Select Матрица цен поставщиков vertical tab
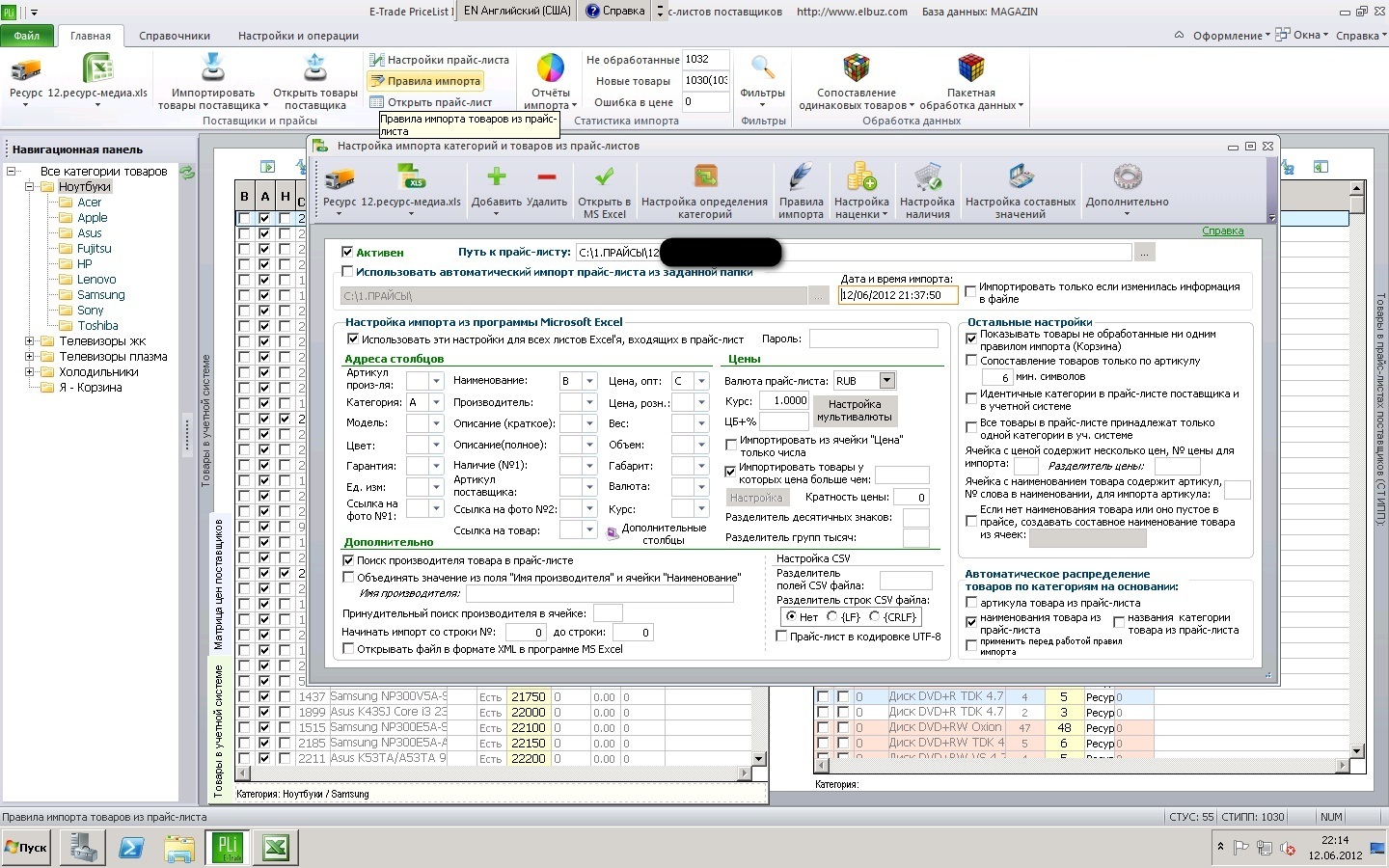 [x=219, y=584]
